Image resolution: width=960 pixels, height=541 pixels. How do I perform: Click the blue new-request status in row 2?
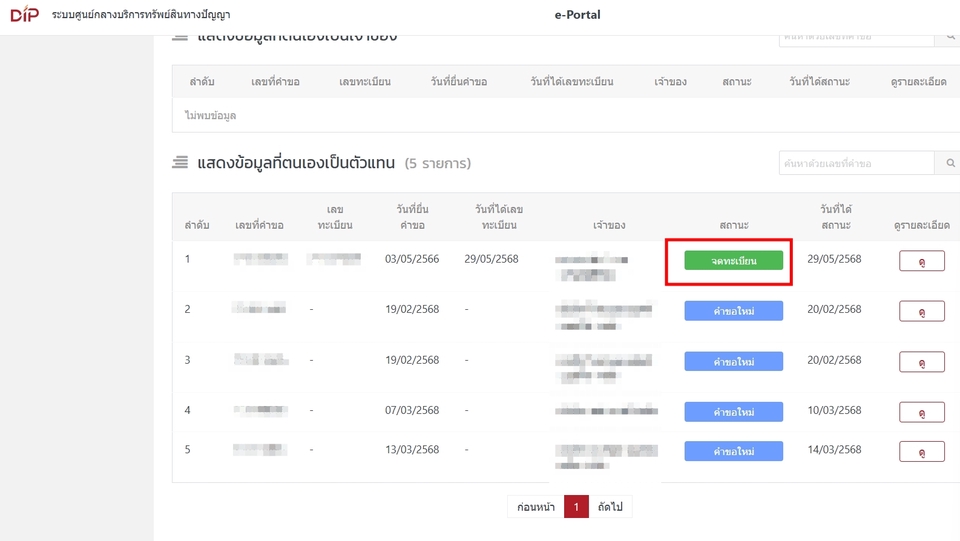click(x=733, y=311)
